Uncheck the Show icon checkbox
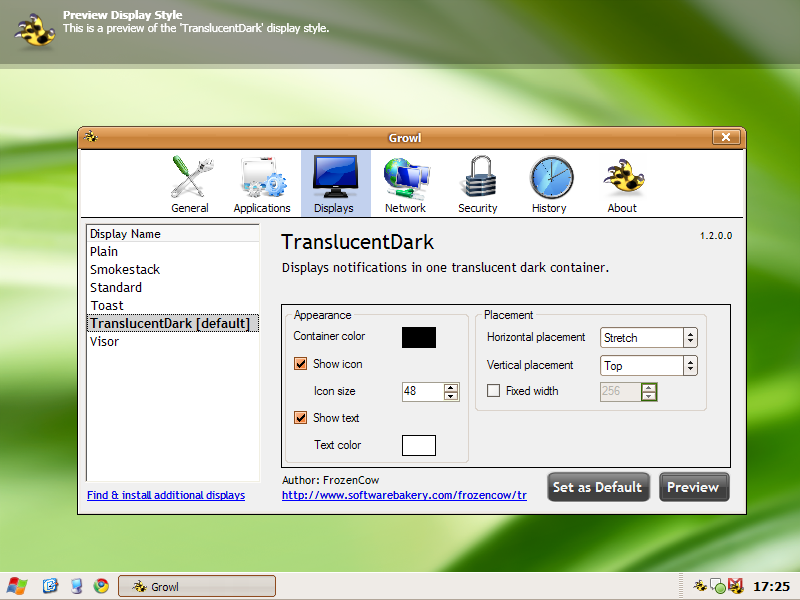Image resolution: width=800 pixels, height=600 pixels. click(301, 364)
